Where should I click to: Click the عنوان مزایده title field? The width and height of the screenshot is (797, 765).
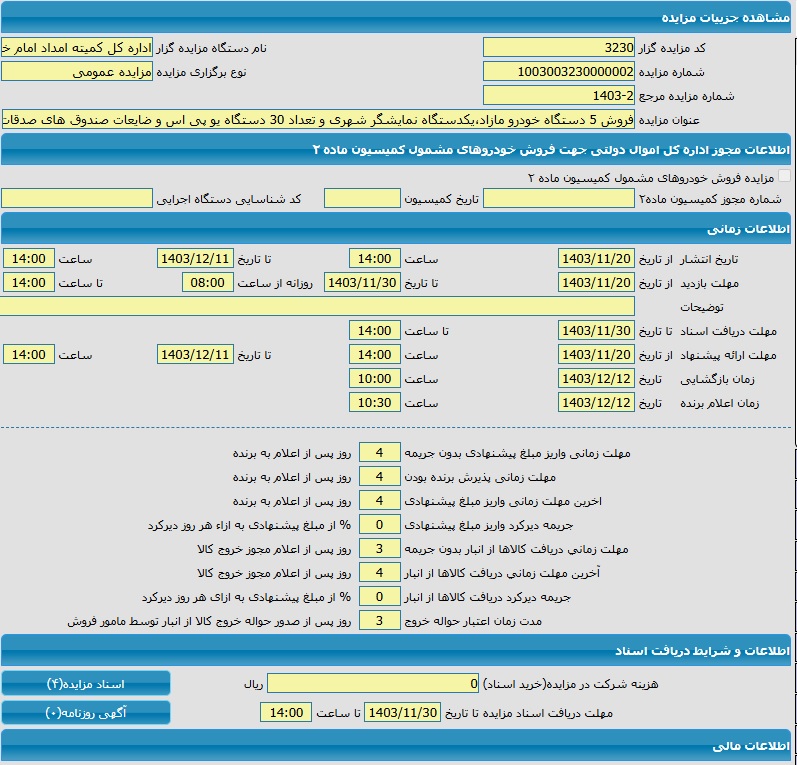[x=318, y=119]
